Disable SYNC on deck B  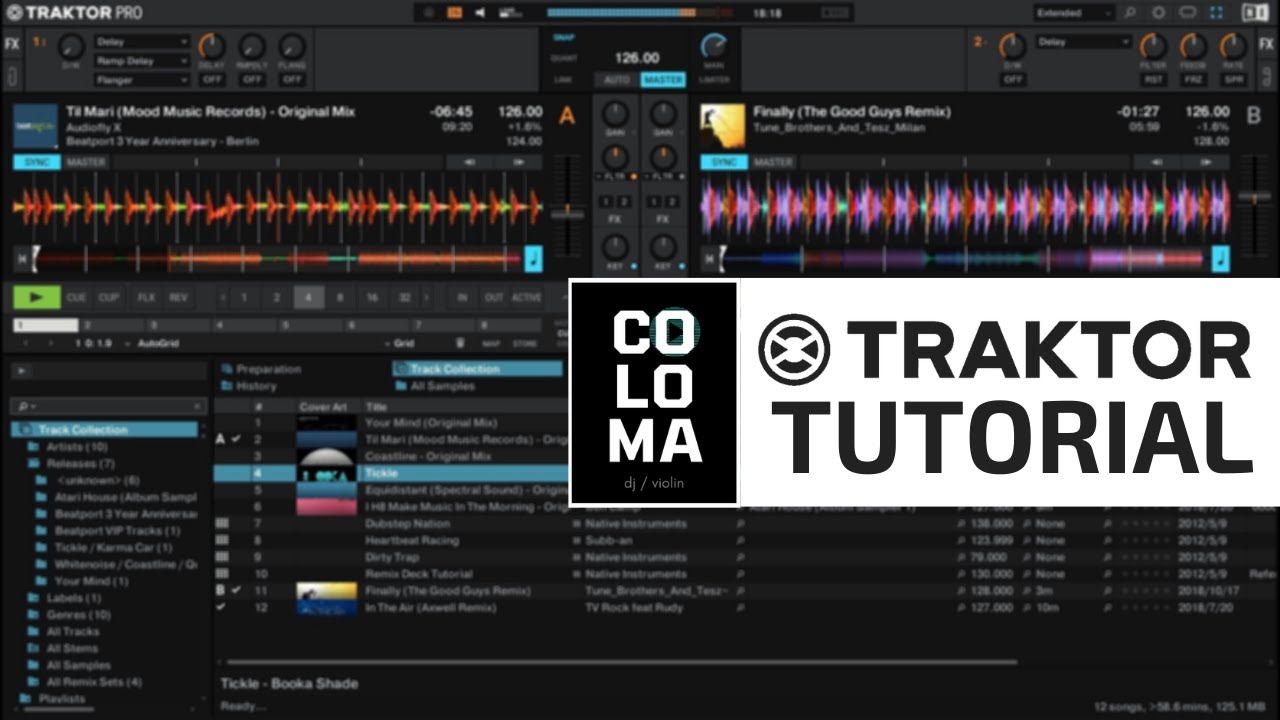(724, 162)
